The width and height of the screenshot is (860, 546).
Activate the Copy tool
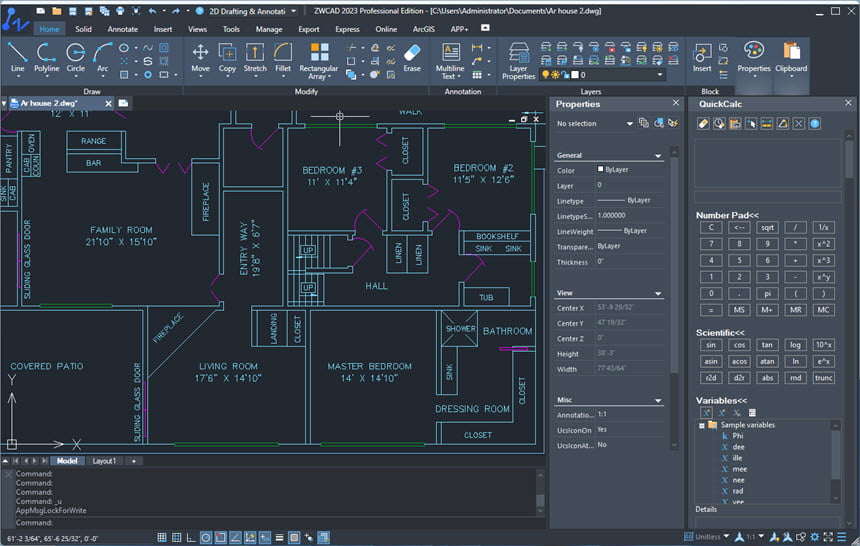point(227,58)
